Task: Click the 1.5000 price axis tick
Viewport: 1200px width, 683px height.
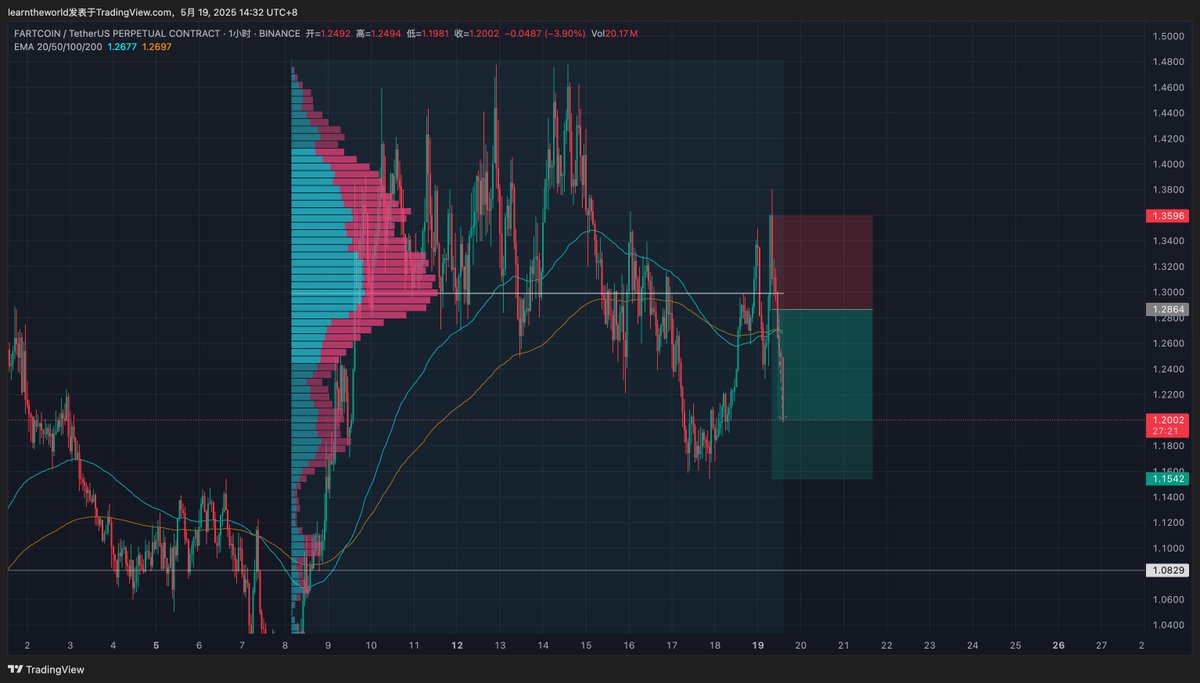Action: (x=1168, y=37)
